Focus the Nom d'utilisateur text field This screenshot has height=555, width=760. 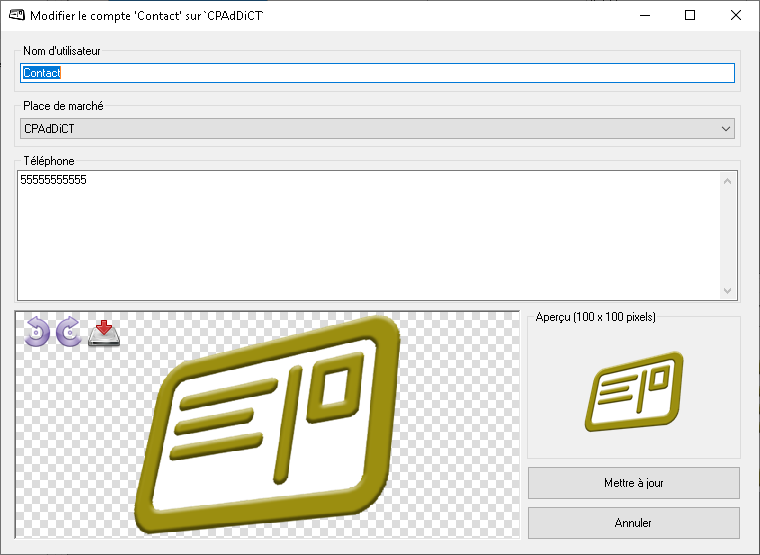coord(377,73)
